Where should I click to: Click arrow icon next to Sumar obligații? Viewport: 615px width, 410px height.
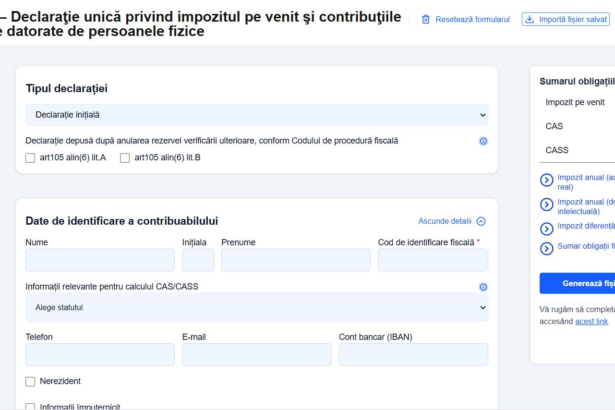[x=547, y=248]
